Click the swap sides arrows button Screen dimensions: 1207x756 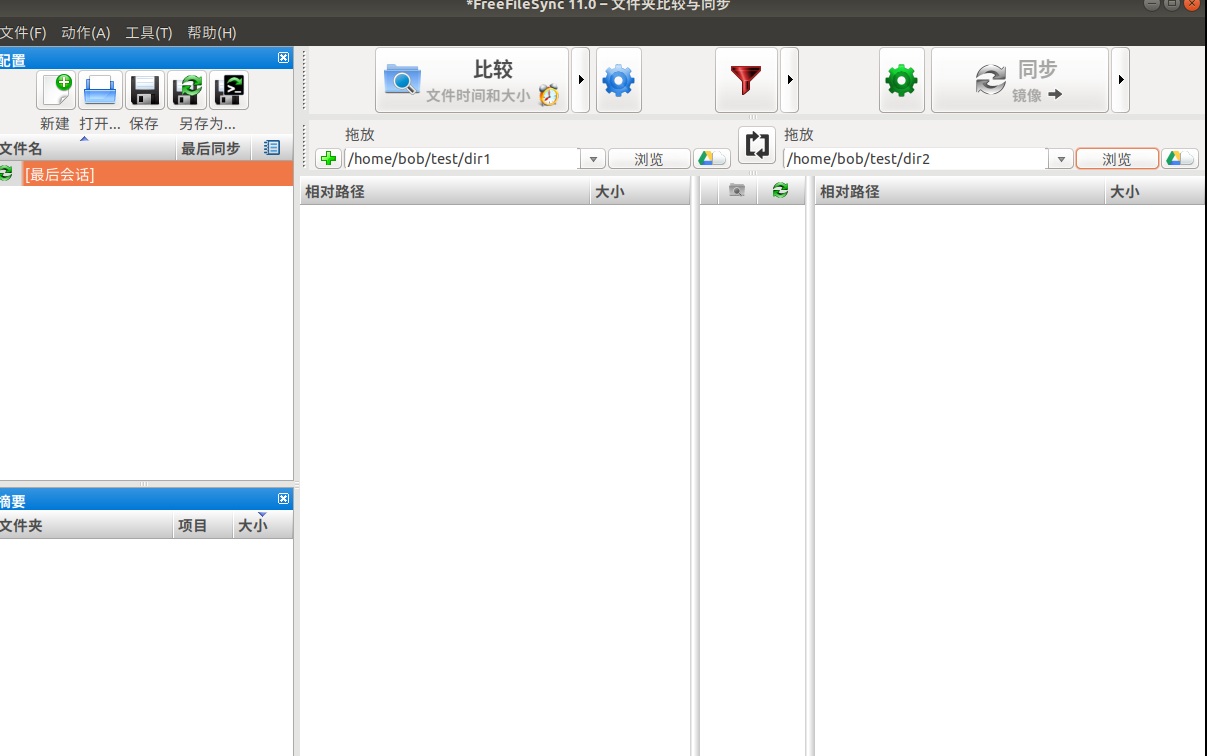click(x=756, y=144)
